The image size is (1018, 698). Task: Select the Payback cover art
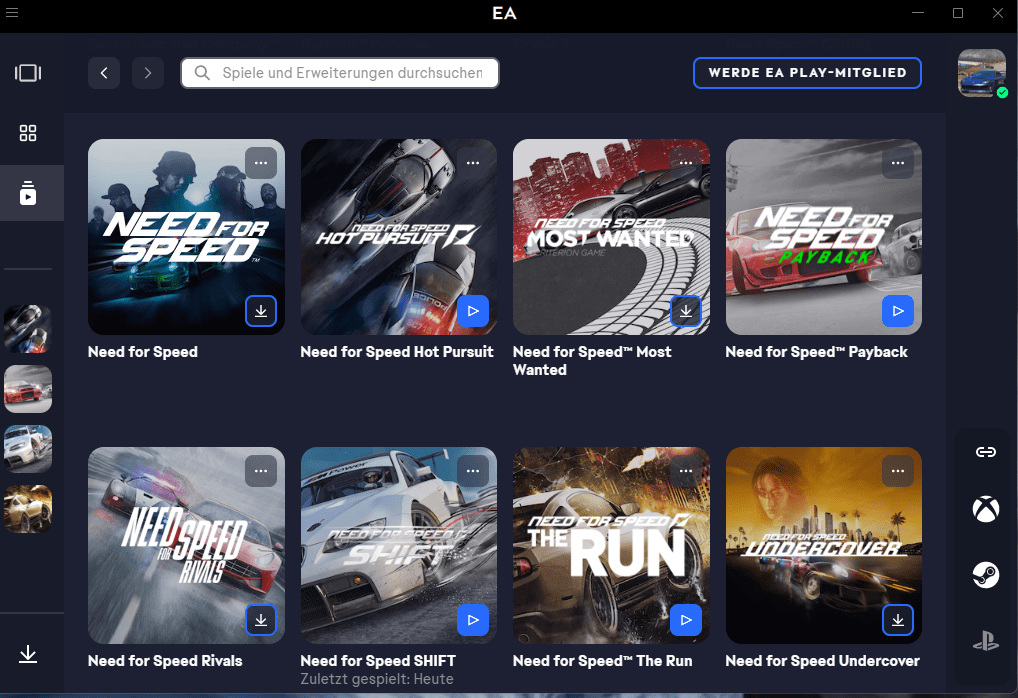coord(823,237)
